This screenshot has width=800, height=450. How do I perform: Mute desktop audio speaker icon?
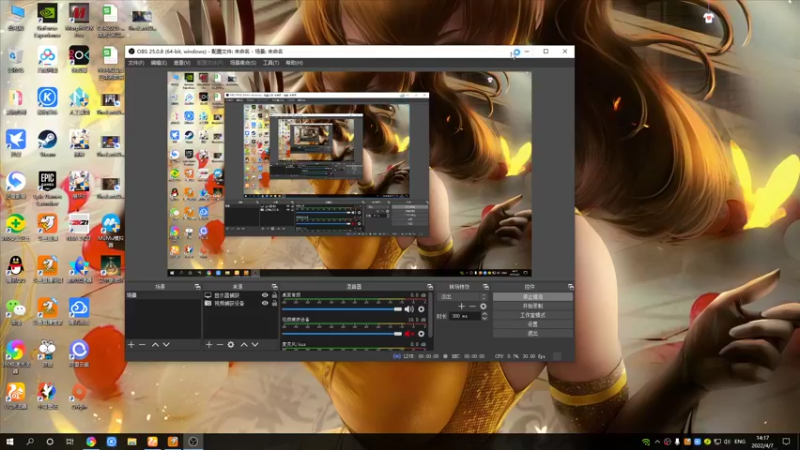click(409, 309)
